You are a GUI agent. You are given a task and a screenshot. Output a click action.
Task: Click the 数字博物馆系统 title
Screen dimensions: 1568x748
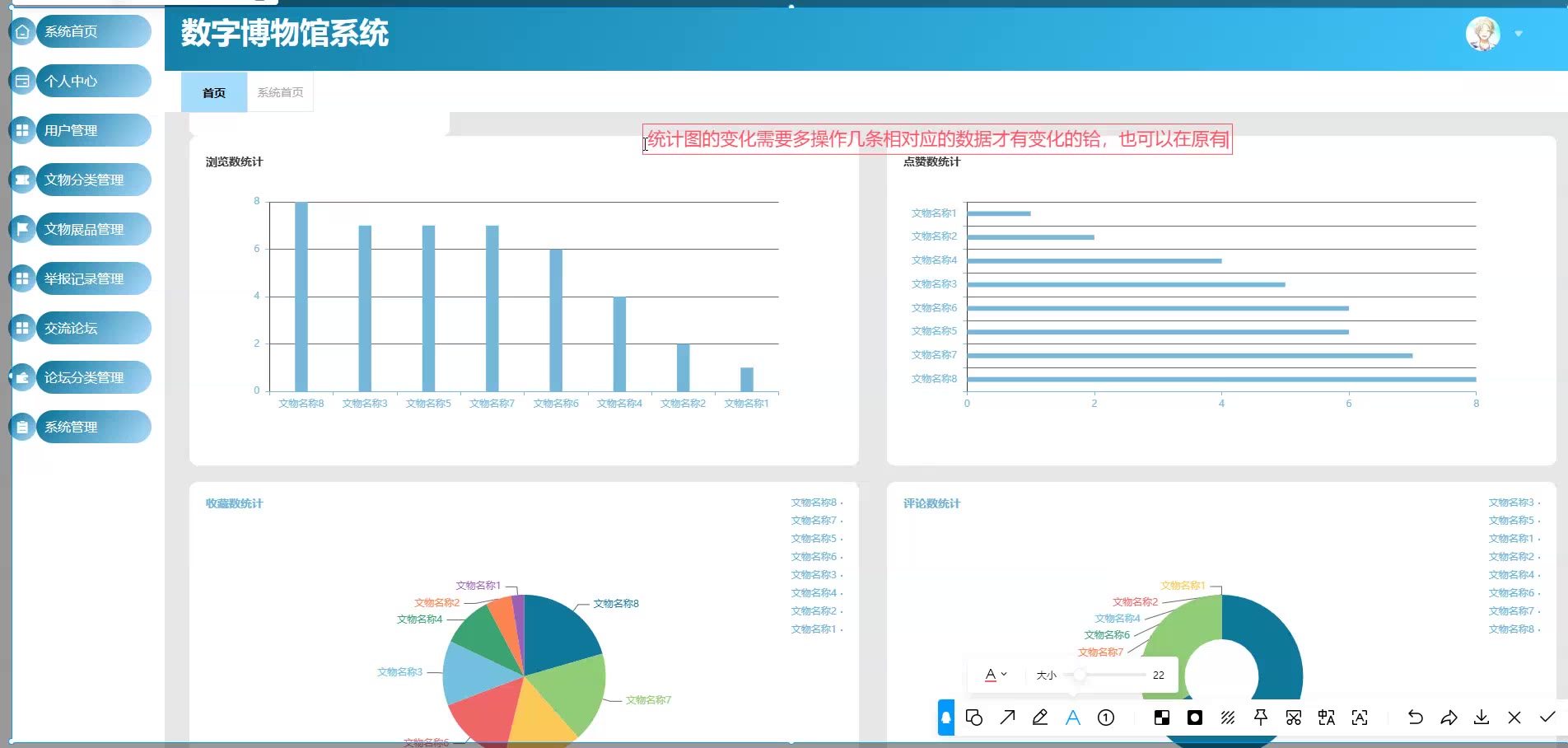point(285,33)
